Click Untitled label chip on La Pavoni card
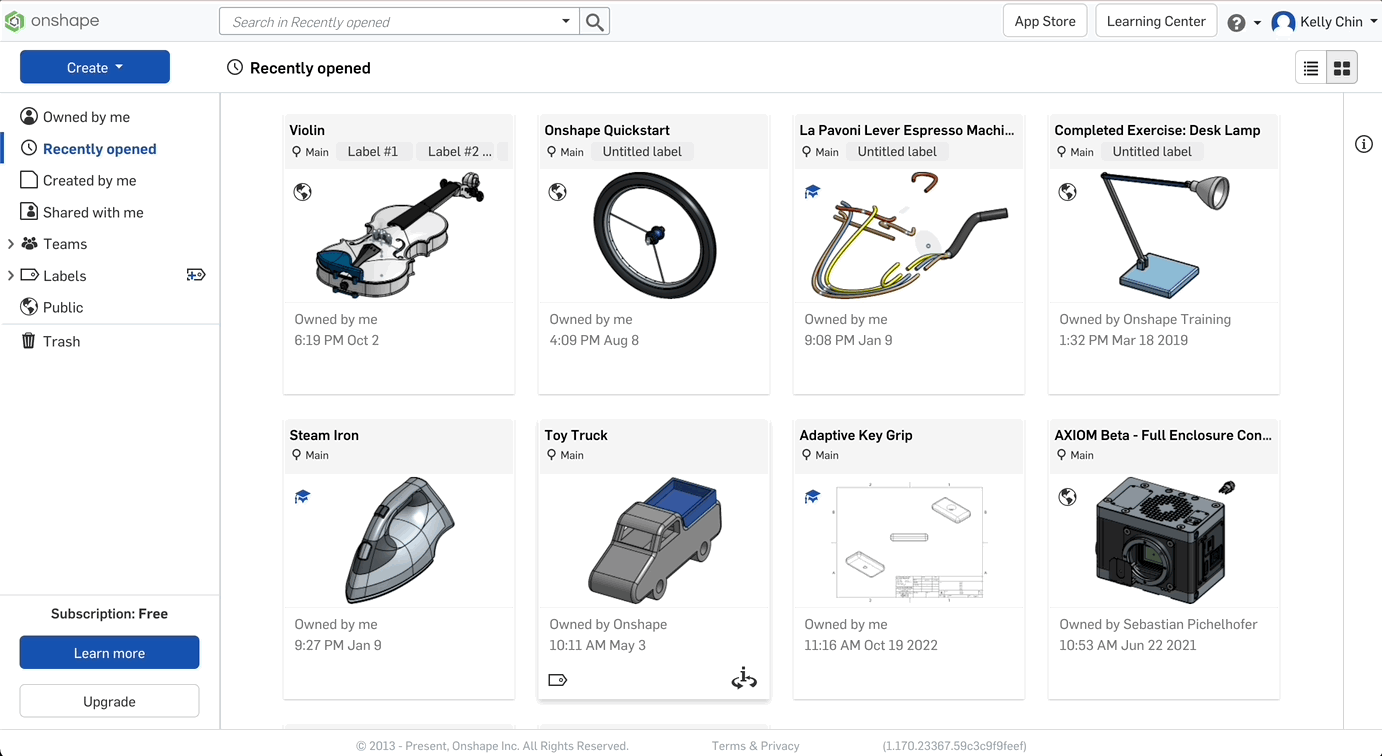This screenshot has height=756, width=1382. click(897, 152)
